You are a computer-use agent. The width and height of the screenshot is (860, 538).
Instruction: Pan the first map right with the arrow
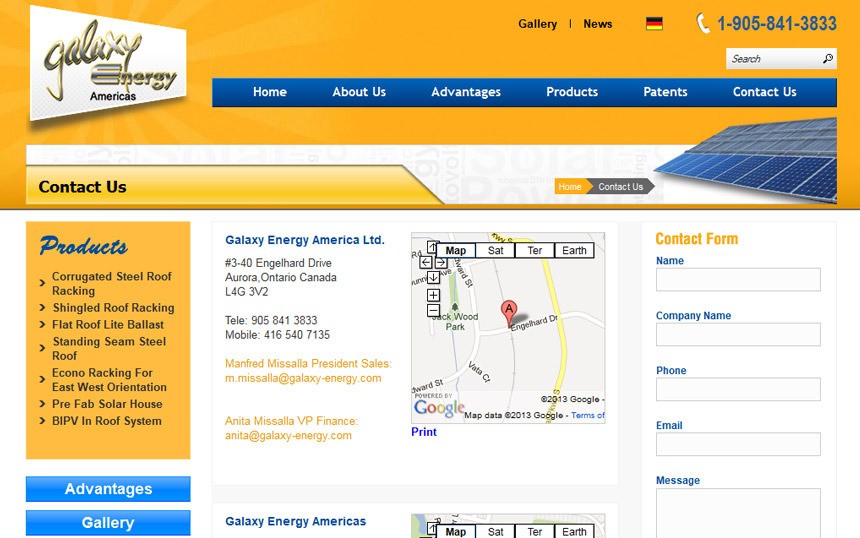pos(440,263)
